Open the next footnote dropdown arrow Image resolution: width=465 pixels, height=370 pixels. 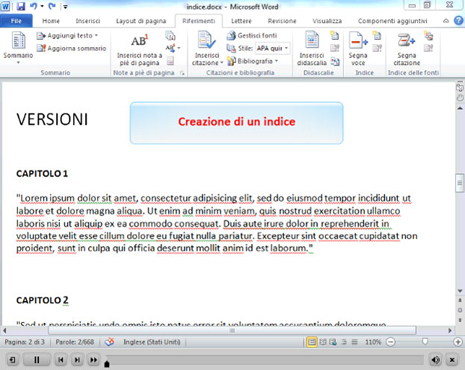(x=179, y=48)
